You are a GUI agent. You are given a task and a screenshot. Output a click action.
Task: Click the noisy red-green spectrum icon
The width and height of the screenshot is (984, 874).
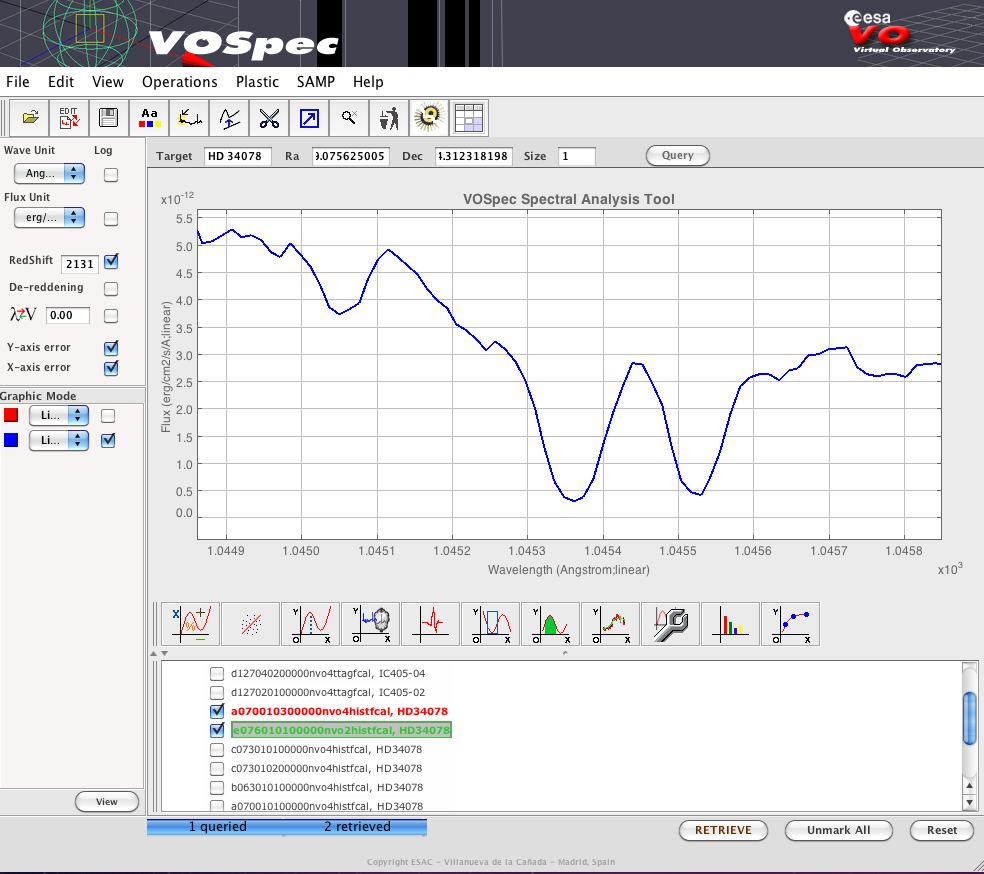611,624
